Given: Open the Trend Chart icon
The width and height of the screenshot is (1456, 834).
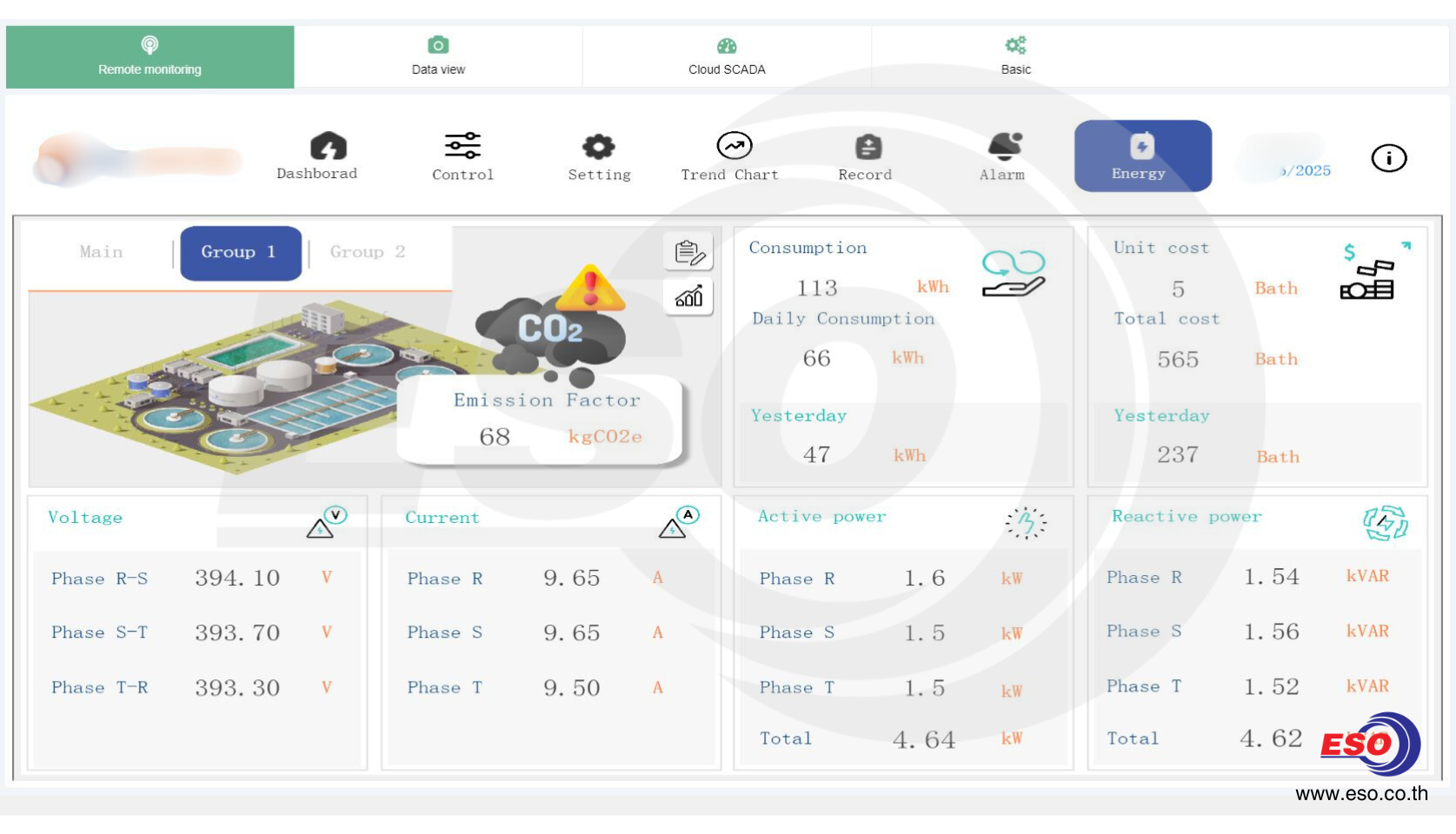Looking at the screenshot, I should click(x=734, y=146).
